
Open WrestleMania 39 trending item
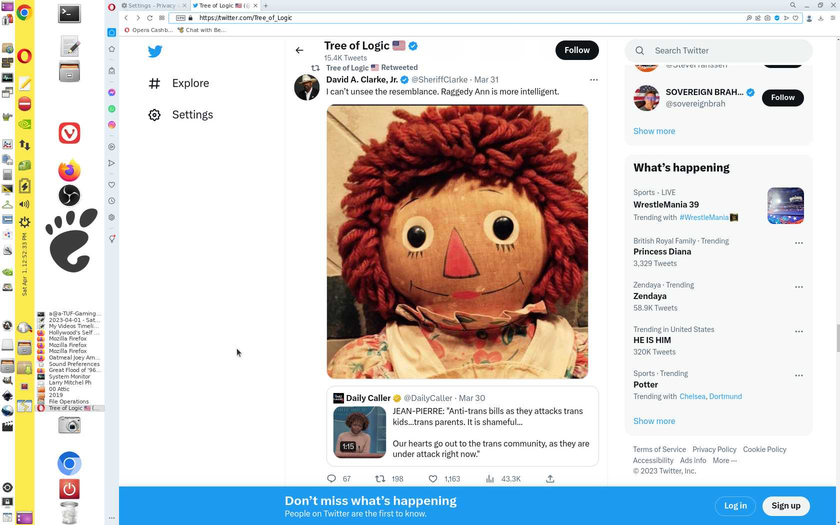point(666,205)
